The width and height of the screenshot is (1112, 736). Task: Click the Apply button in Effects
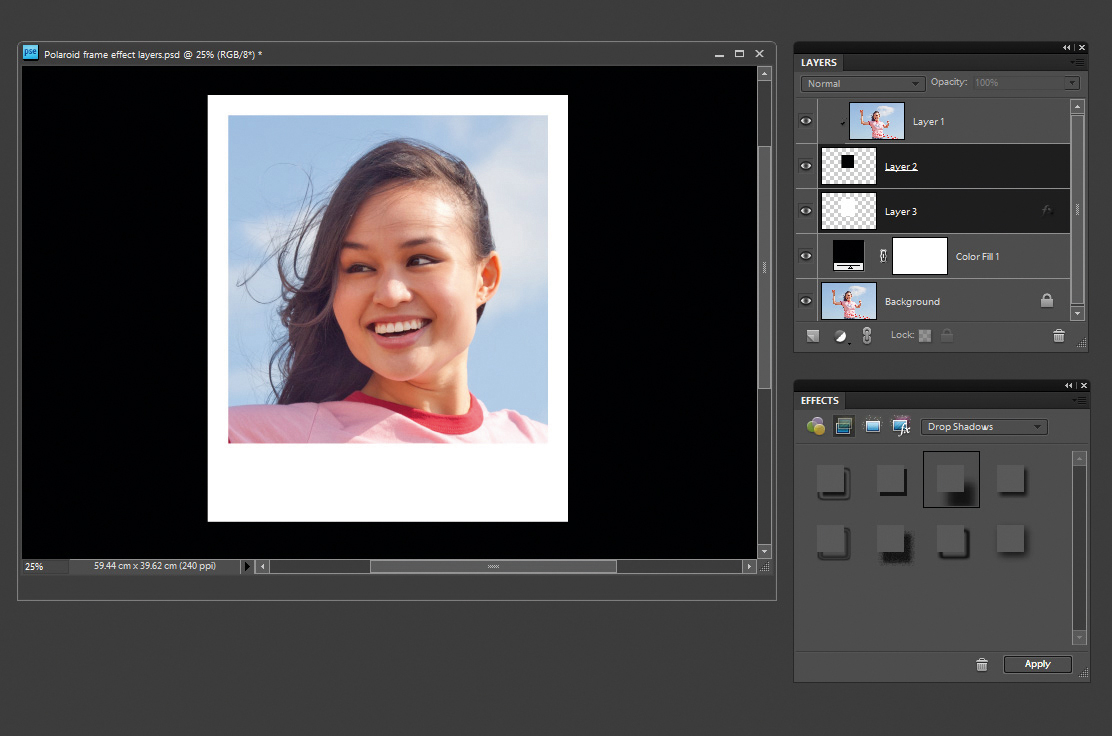(x=1037, y=664)
